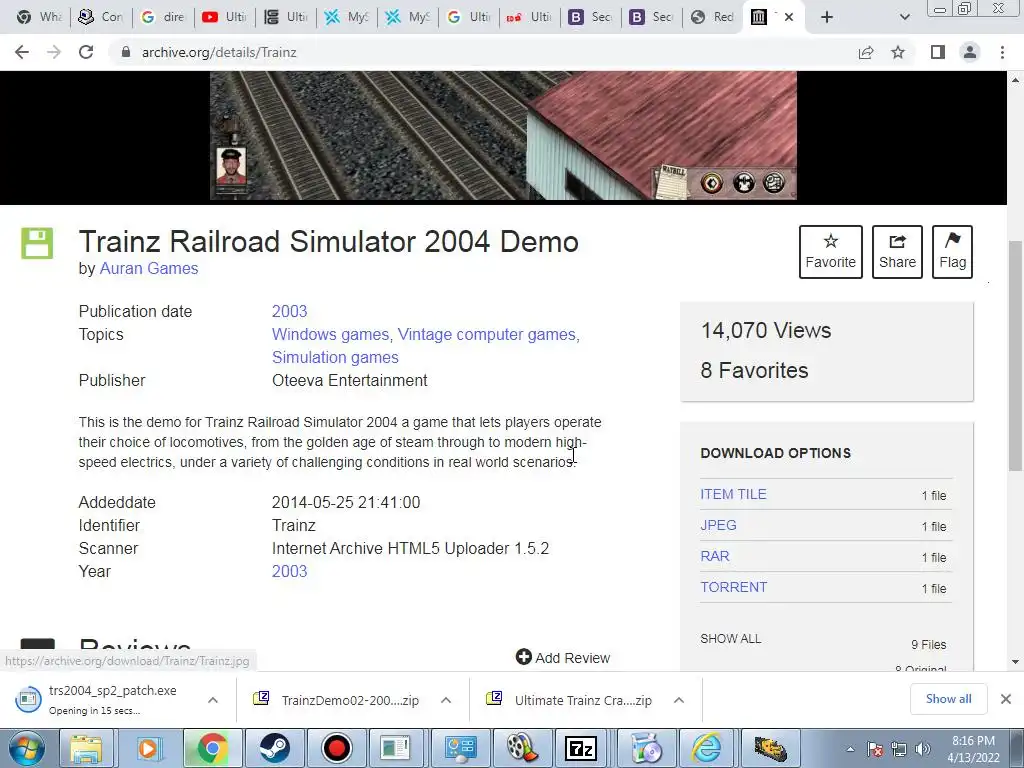Click the Favorite star button
The width and height of the screenshot is (1024, 768).
click(831, 252)
